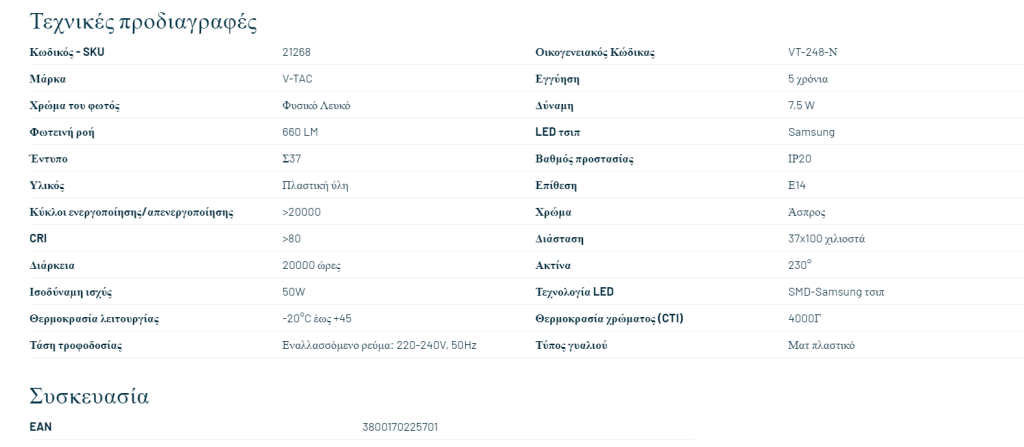This screenshot has width=1024, height=447.
Task: Click the "37x100 χιλιοστά" dimension value
Action: point(826,239)
